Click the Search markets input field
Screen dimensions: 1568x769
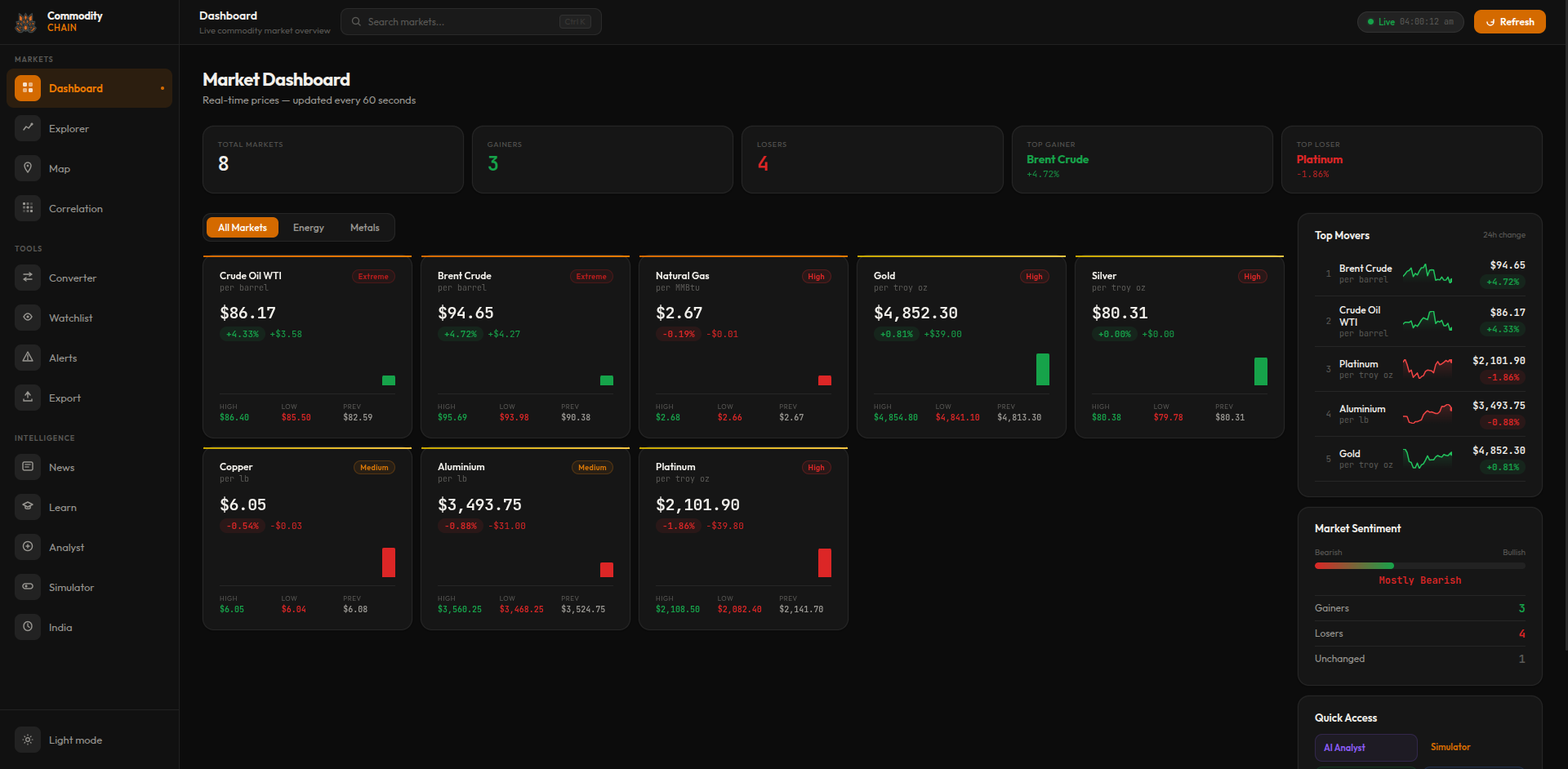[471, 22]
